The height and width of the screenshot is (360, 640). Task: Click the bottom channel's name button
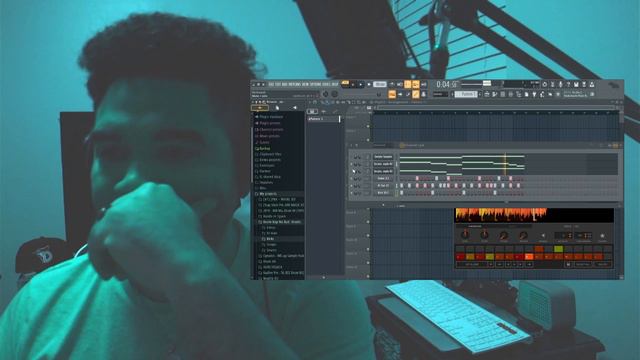pyautogui.click(x=383, y=193)
